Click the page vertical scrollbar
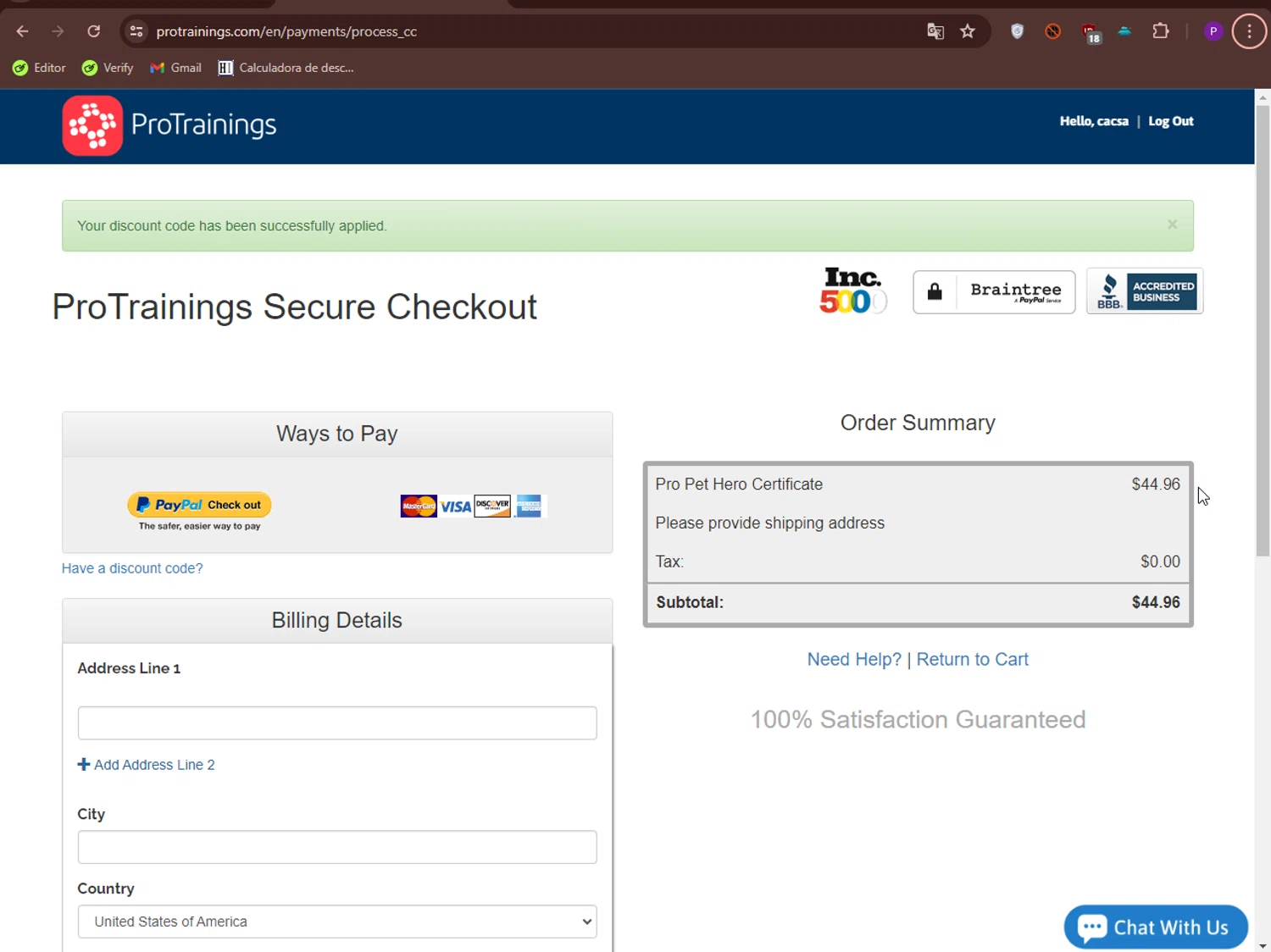 point(1263,330)
